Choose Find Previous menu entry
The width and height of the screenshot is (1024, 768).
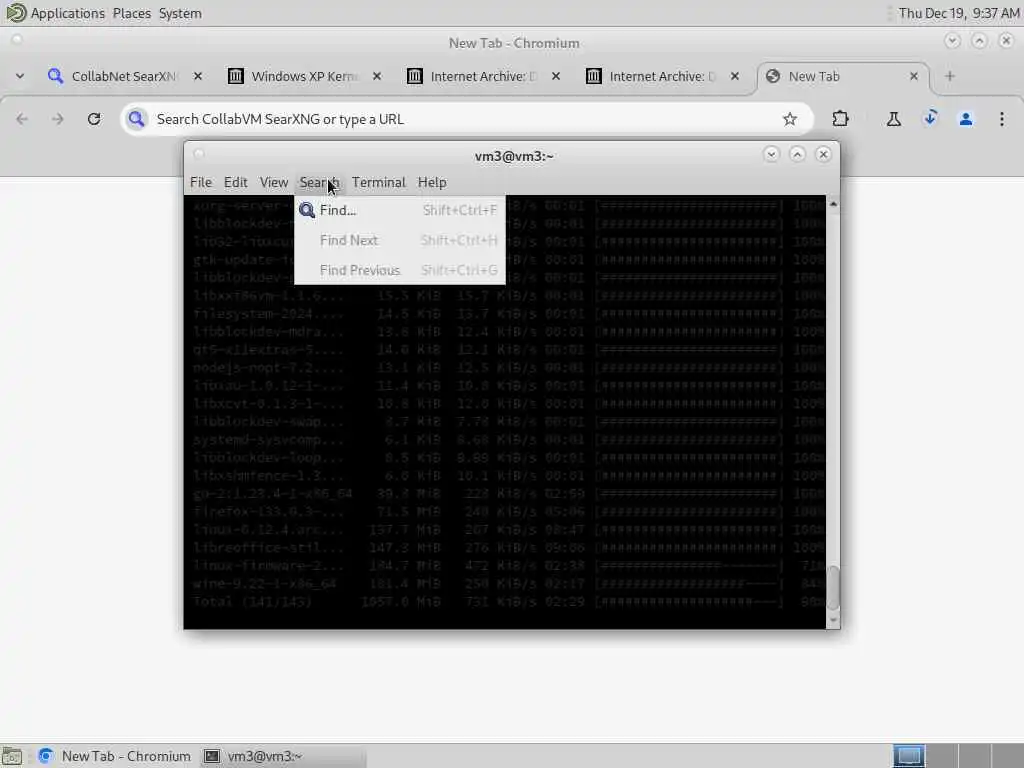[x=400, y=270]
